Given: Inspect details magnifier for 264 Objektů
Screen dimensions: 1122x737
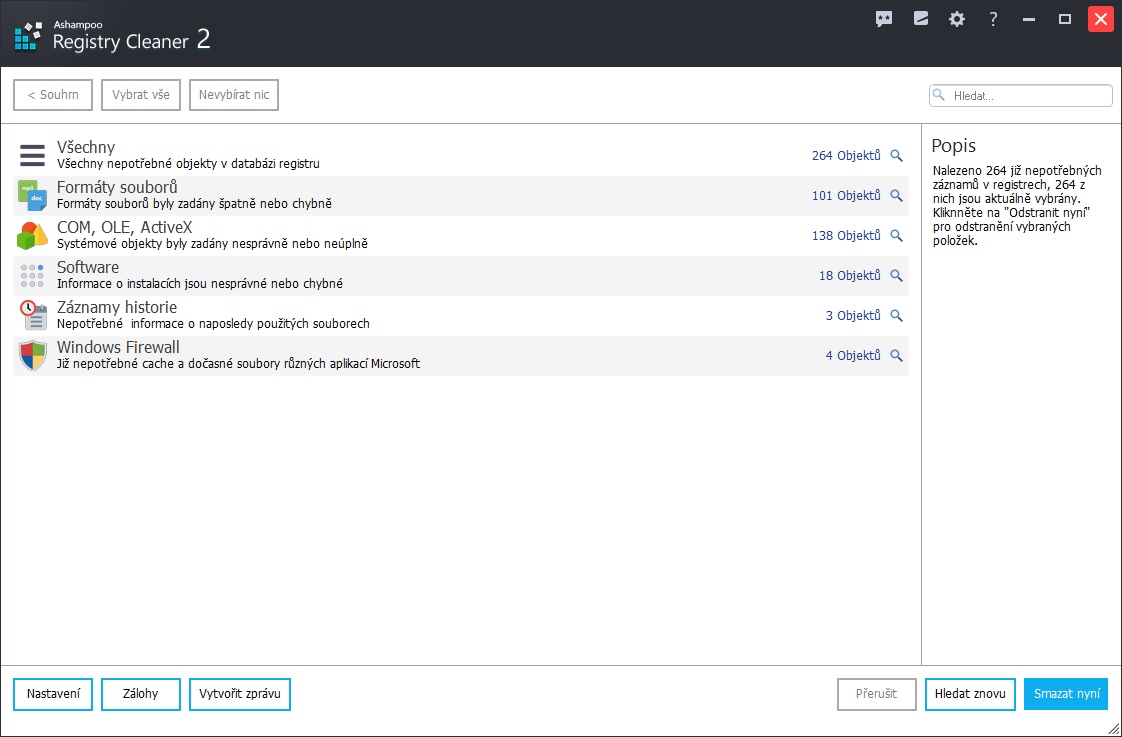Looking at the screenshot, I should pyautogui.click(x=897, y=156).
